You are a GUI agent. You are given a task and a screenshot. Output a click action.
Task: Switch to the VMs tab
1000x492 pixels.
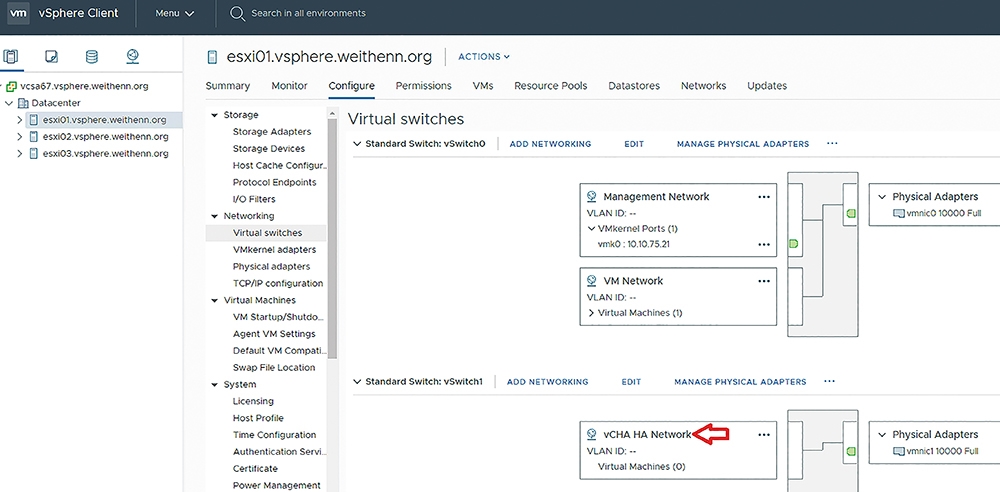(x=483, y=86)
